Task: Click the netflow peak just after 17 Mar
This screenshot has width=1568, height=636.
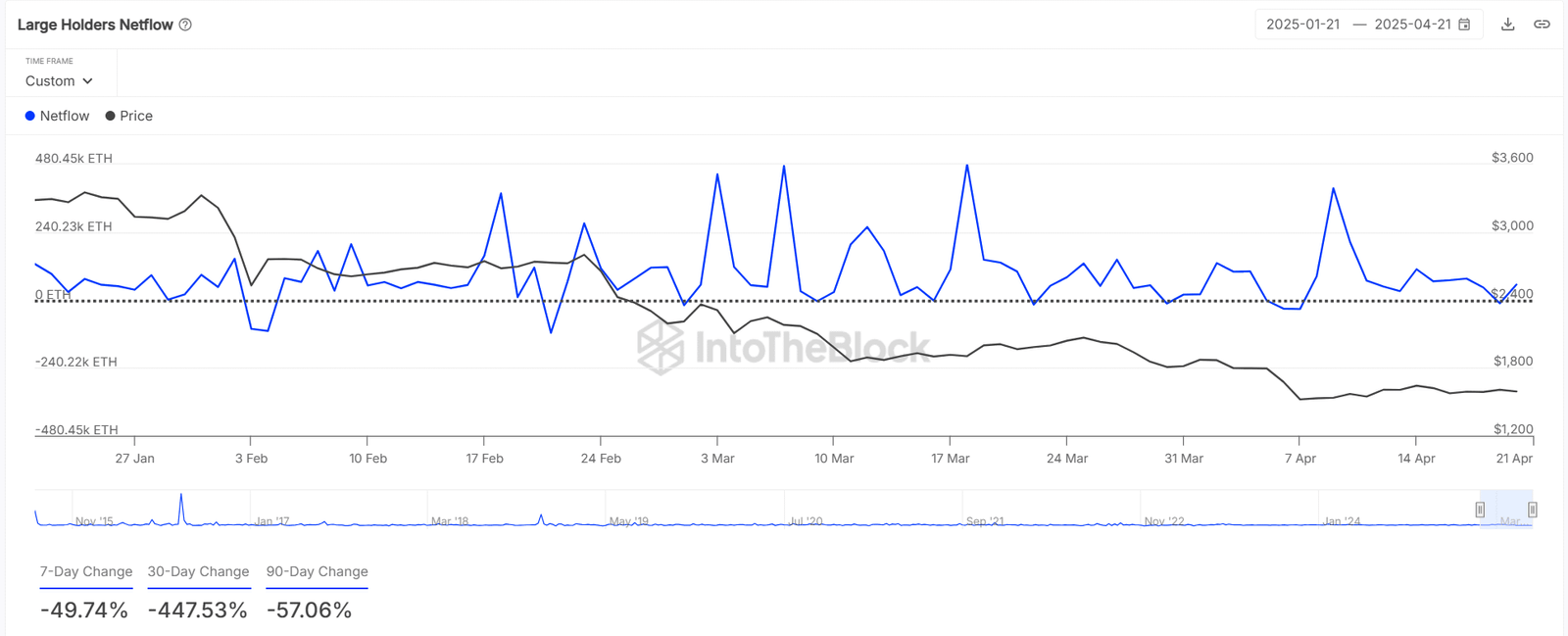Action: pyautogui.click(x=967, y=166)
